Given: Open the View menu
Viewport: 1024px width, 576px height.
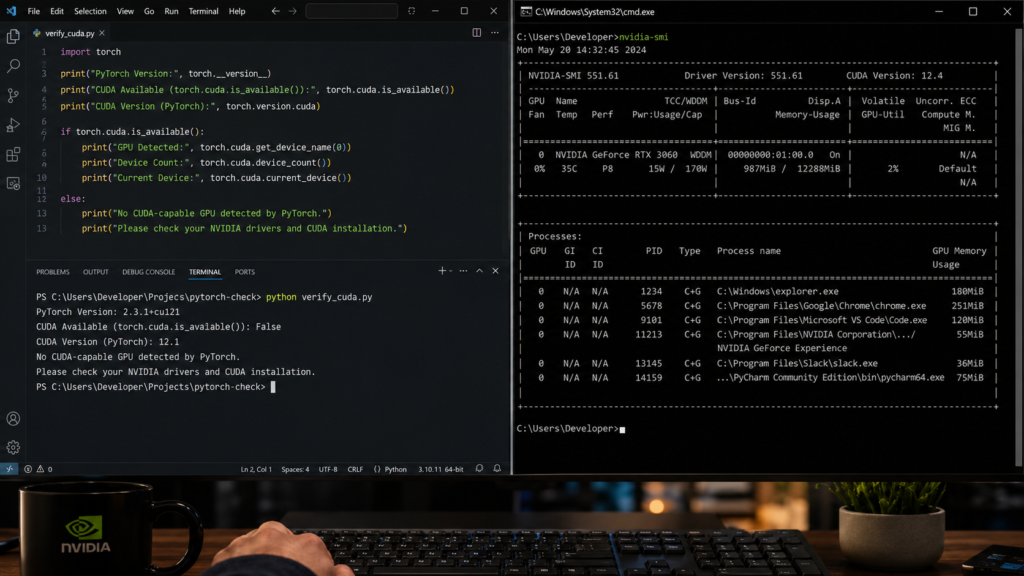Looking at the screenshot, I should tap(125, 11).
